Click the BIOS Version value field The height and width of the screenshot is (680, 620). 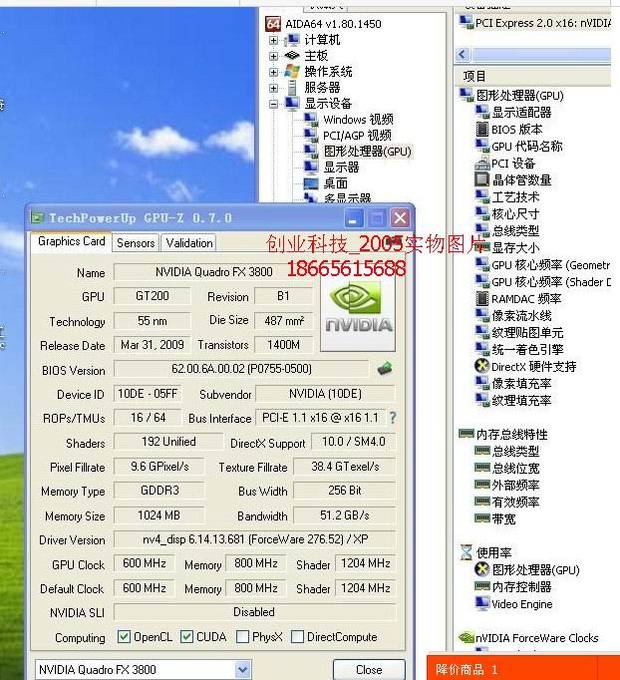(x=241, y=369)
